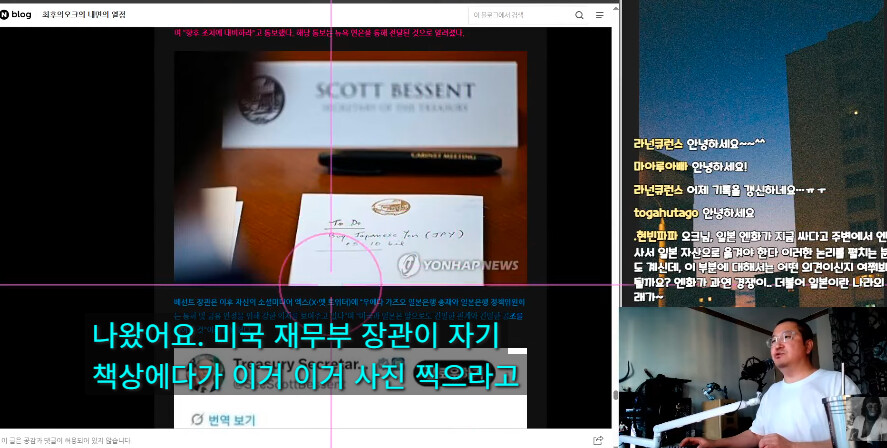Click chat message from 마아루아빠
887x448 pixels.
[x=690, y=167]
